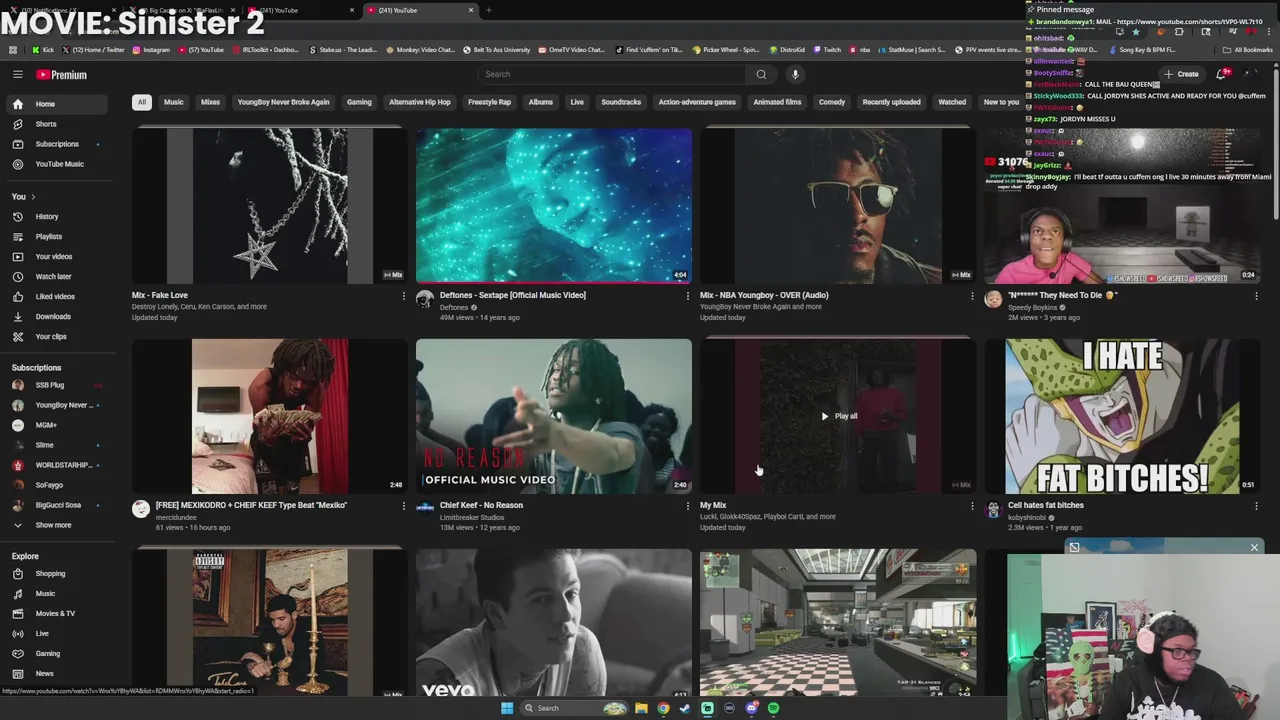The image size is (1280, 720).
Task: Select the All filter chip
Action: (142, 102)
